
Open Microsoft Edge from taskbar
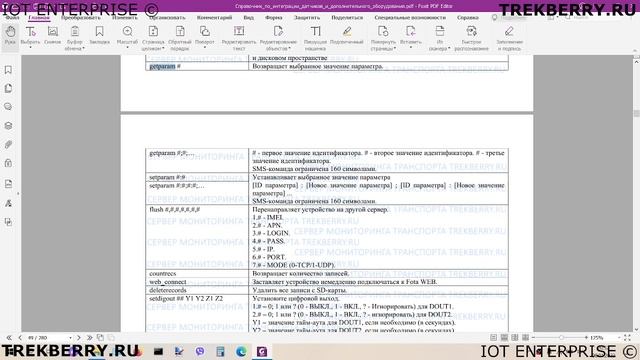pyautogui.click(x=241, y=351)
